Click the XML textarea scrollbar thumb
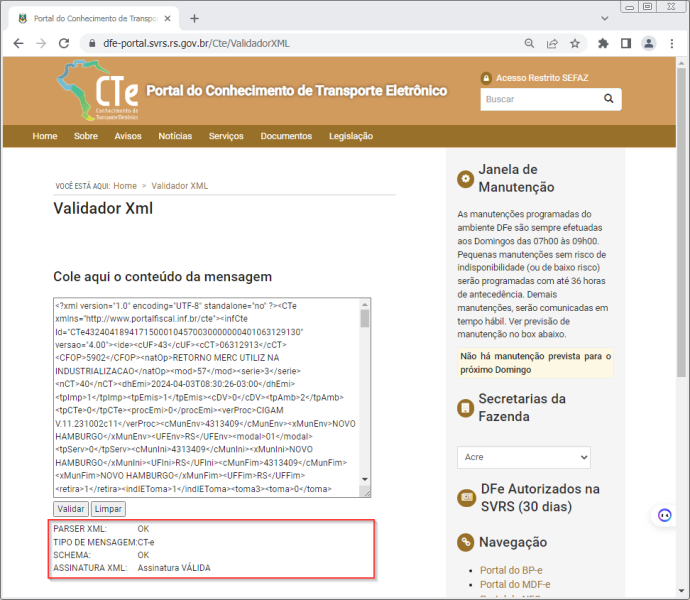690x600 pixels. [x=365, y=319]
